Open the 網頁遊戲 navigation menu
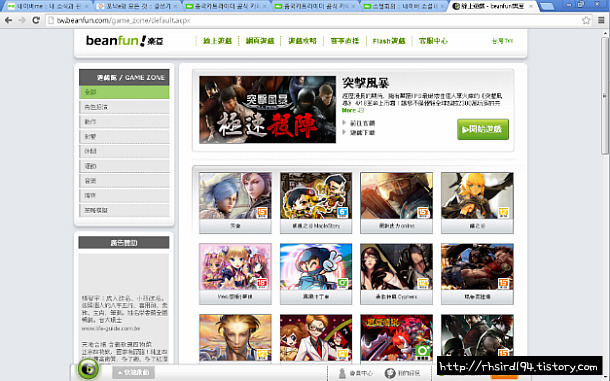The height and width of the screenshot is (381, 610). point(260,41)
